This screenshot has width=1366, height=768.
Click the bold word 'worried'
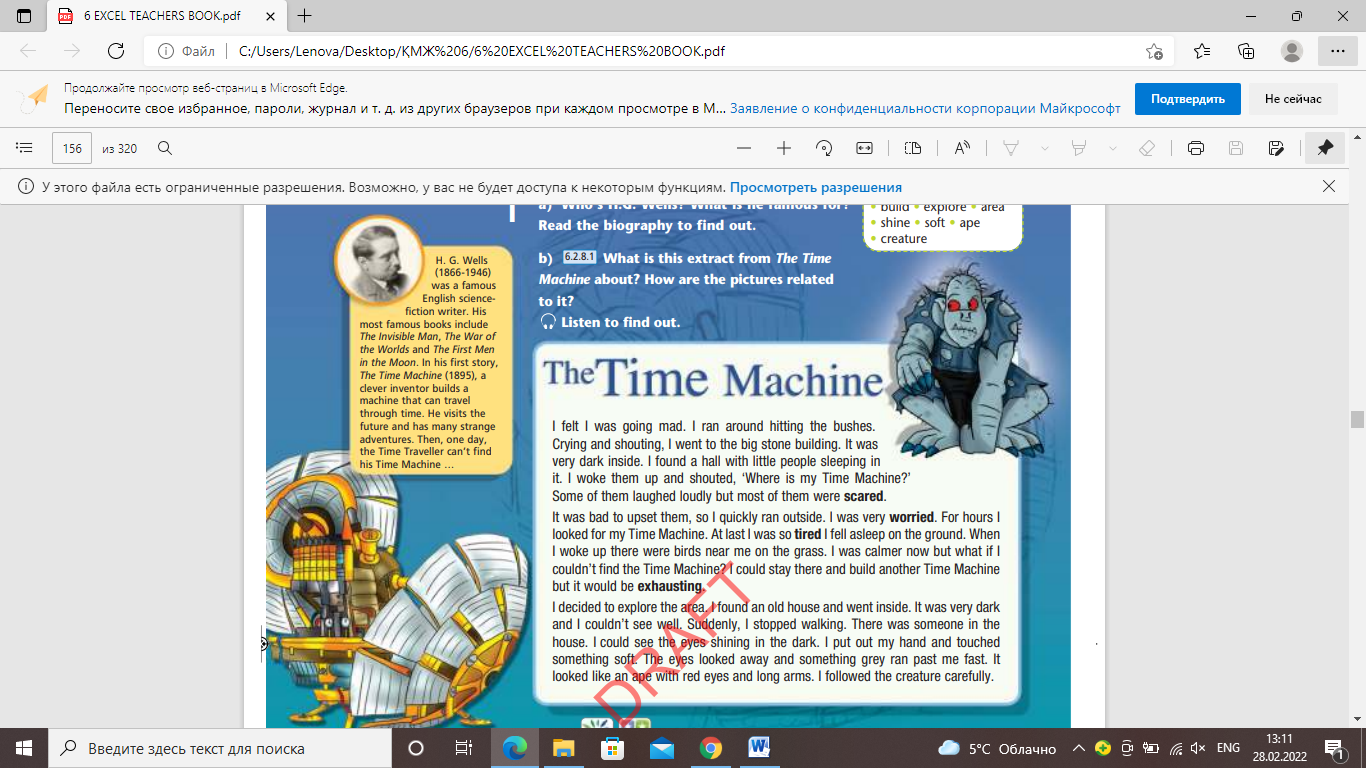[911, 517]
